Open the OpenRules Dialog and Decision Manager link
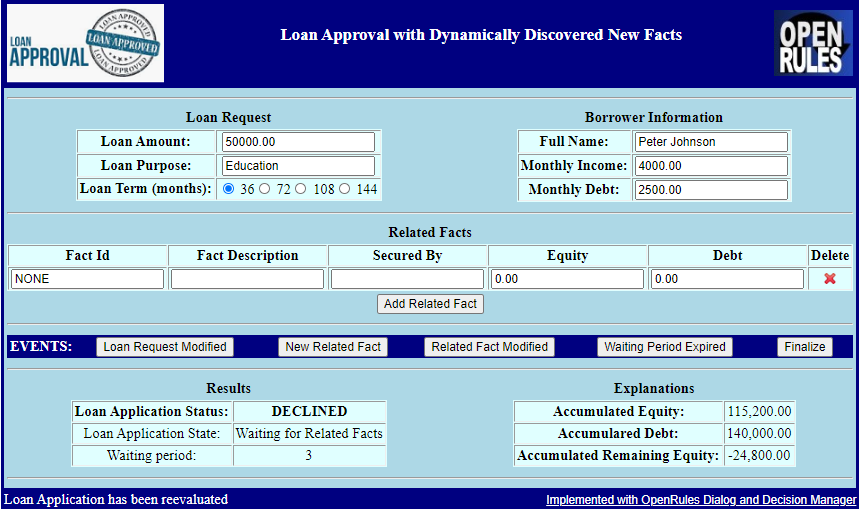This screenshot has height=509, width=859. tap(700, 499)
